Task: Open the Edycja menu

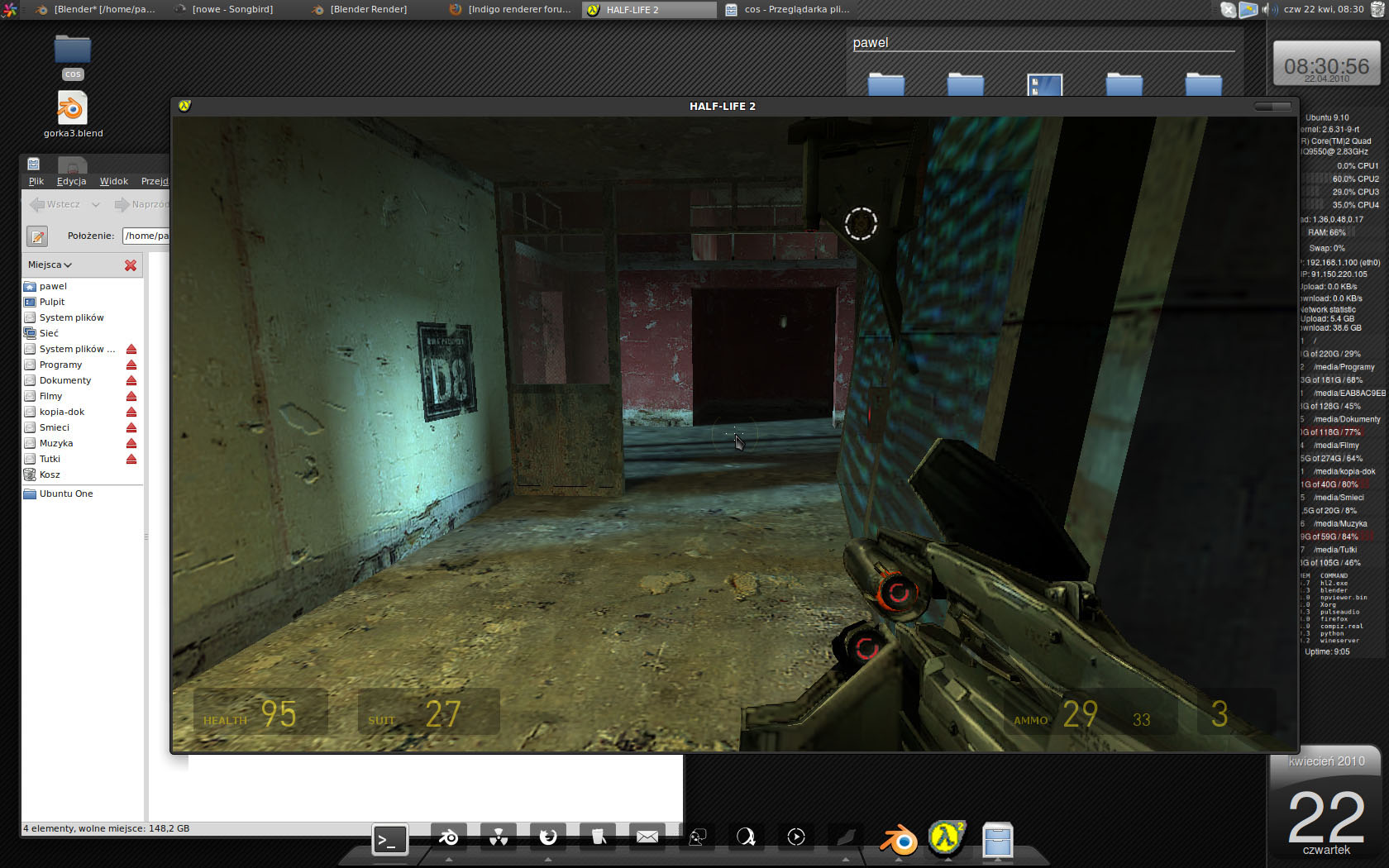Action: (x=71, y=181)
